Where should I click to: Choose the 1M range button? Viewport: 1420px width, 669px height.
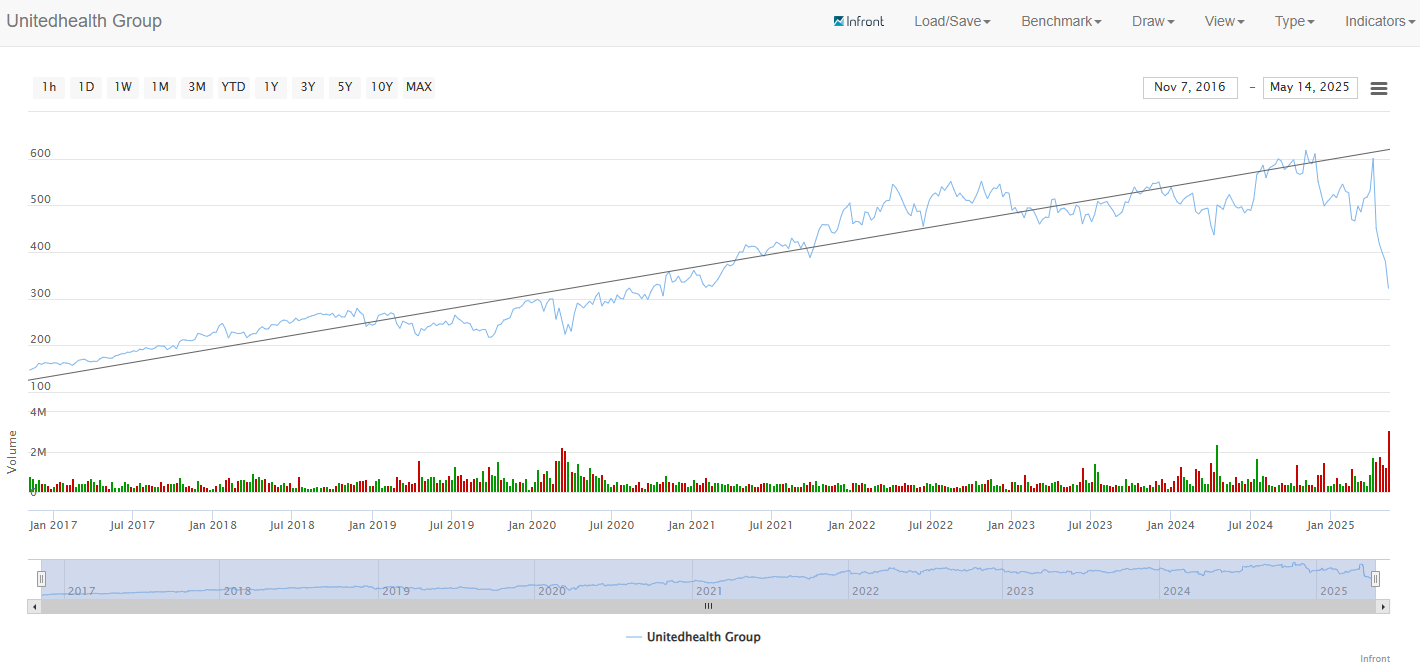pyautogui.click(x=160, y=87)
